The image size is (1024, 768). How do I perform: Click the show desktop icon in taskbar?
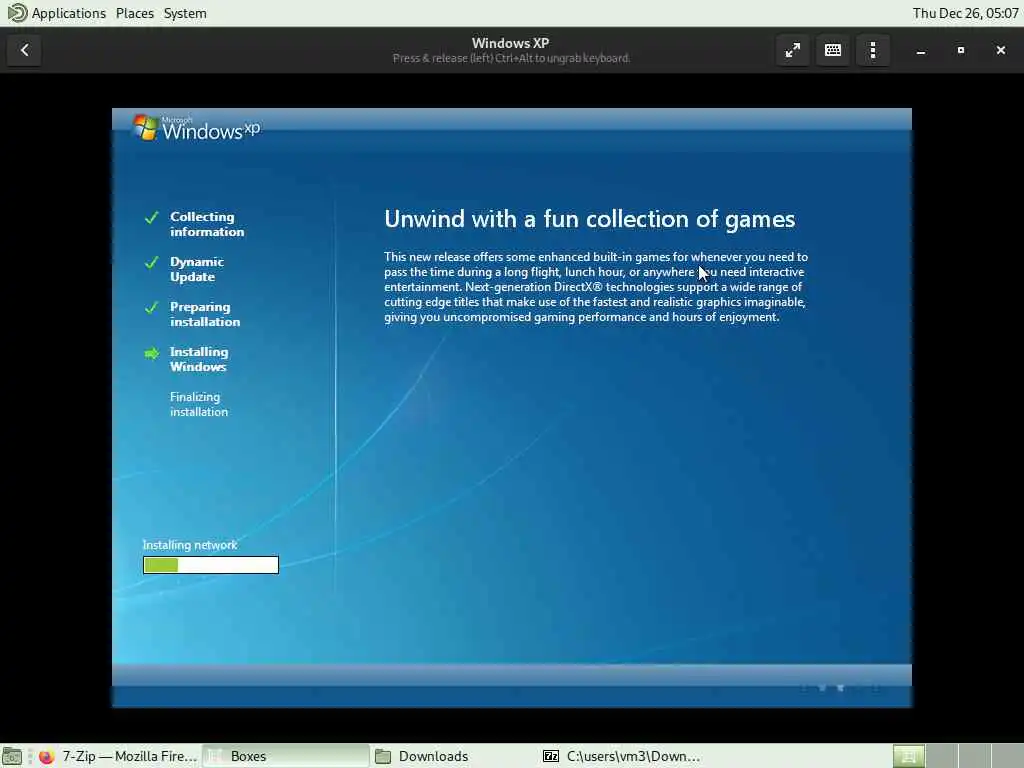pos(12,756)
